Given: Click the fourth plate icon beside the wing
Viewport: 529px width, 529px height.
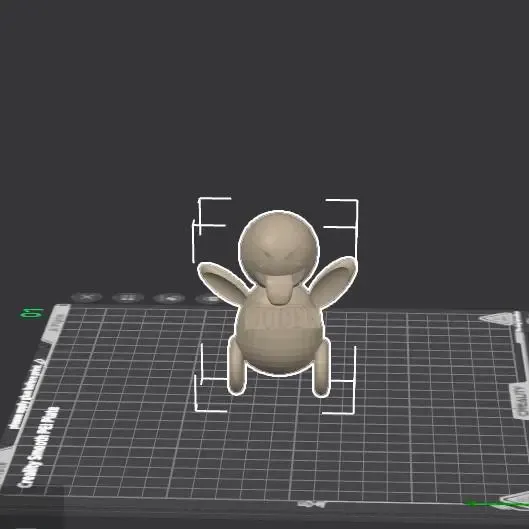Looking at the screenshot, I should click(x=209, y=299).
